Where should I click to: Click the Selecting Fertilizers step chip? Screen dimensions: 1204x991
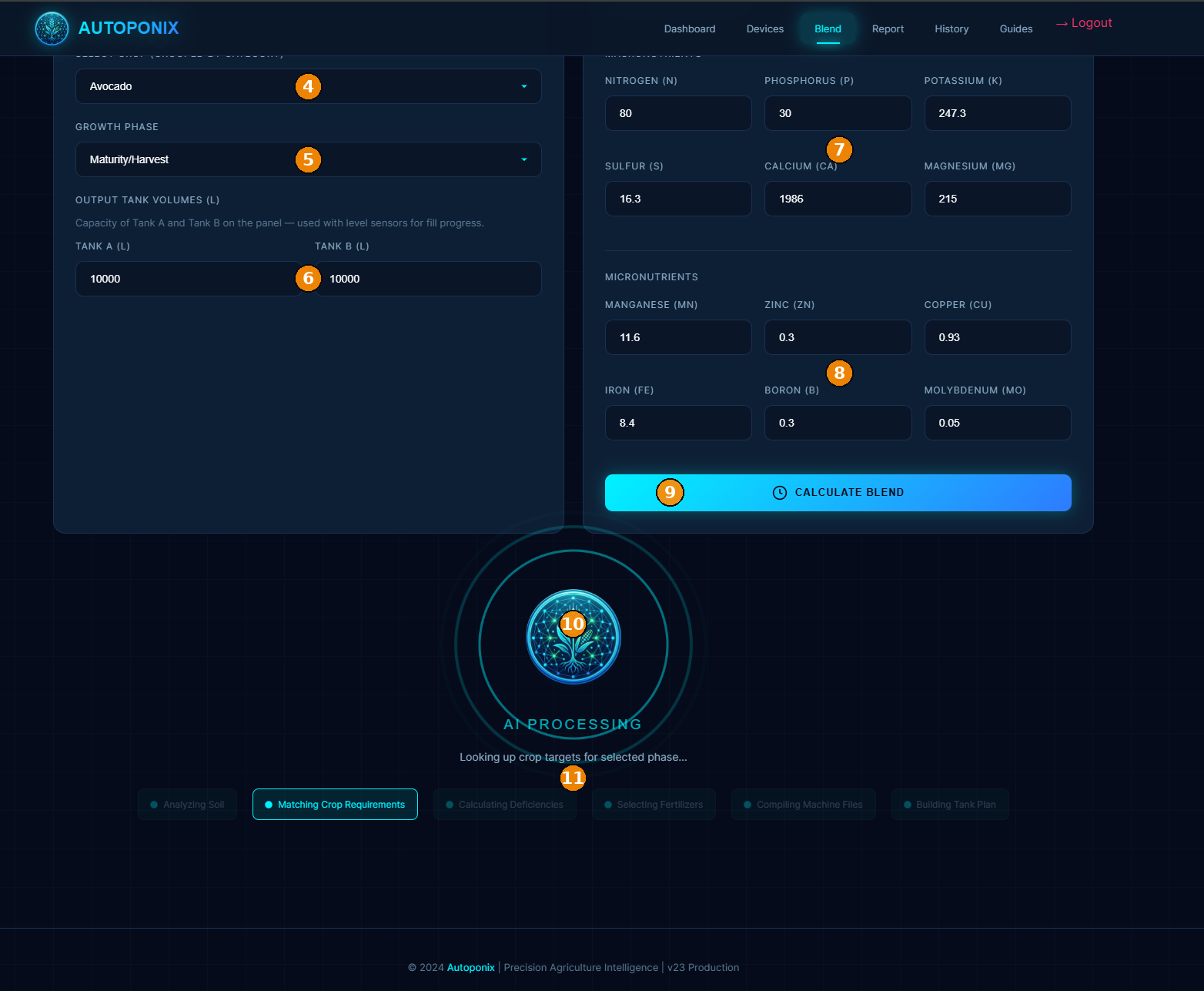tap(654, 805)
